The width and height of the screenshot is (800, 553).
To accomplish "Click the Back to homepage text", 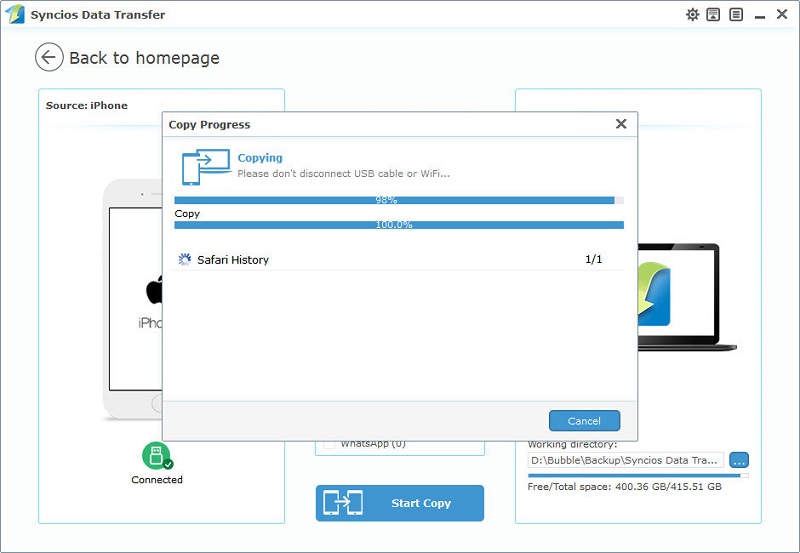I will click(144, 58).
